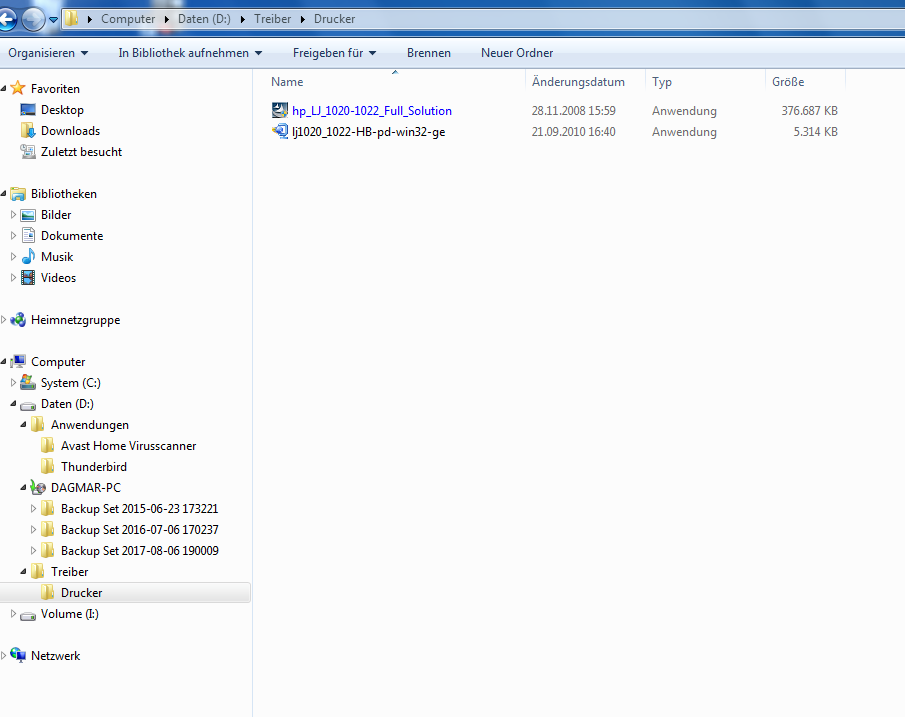Click the folder icon in address bar

tap(71, 18)
